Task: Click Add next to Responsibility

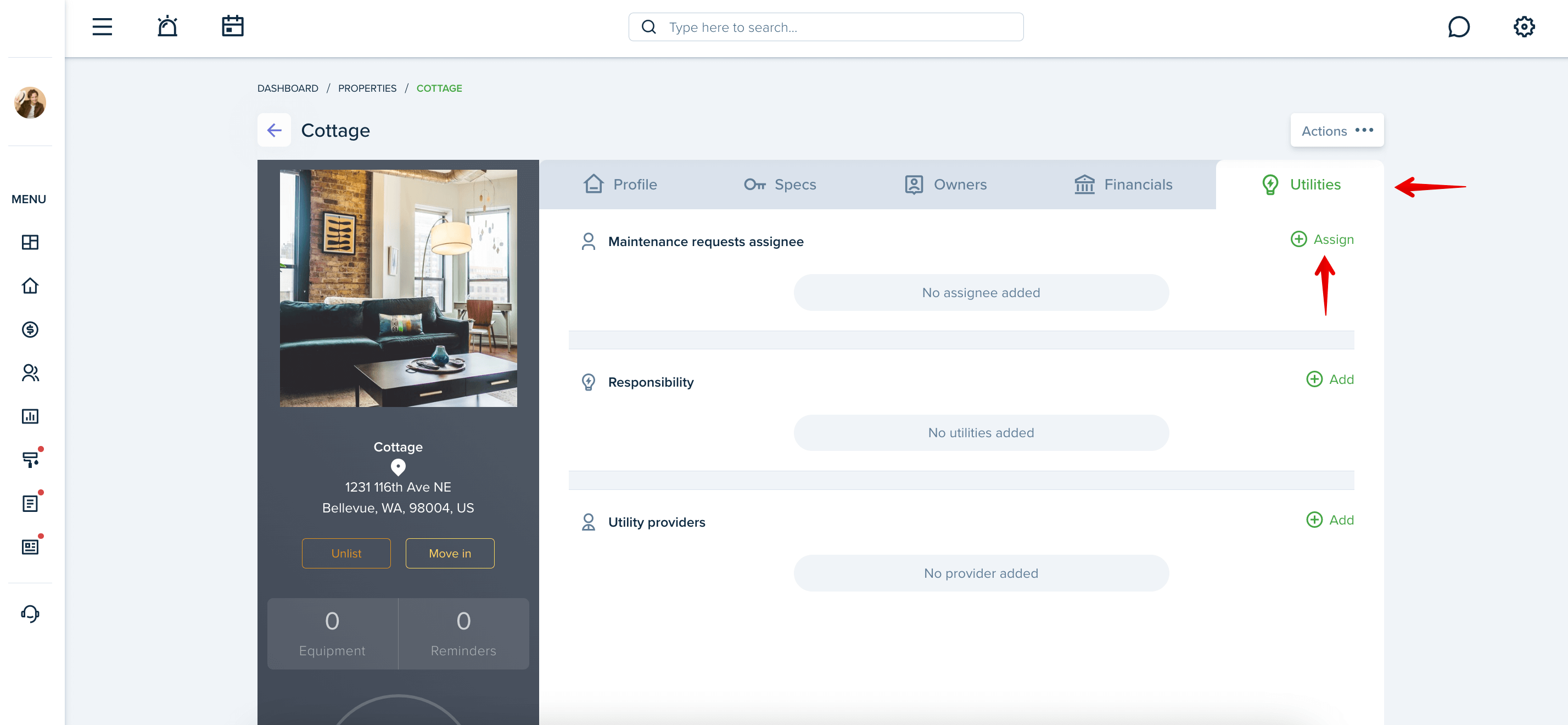Action: click(1330, 379)
